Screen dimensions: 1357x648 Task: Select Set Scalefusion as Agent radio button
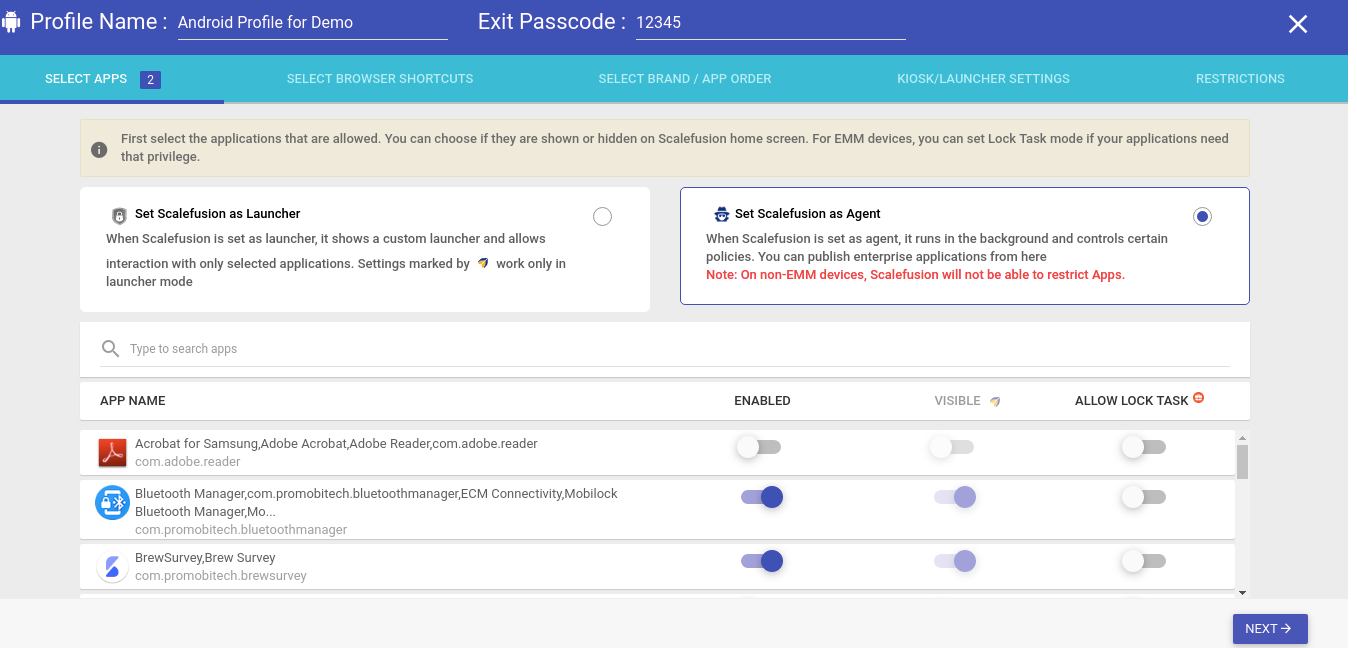(x=1202, y=217)
